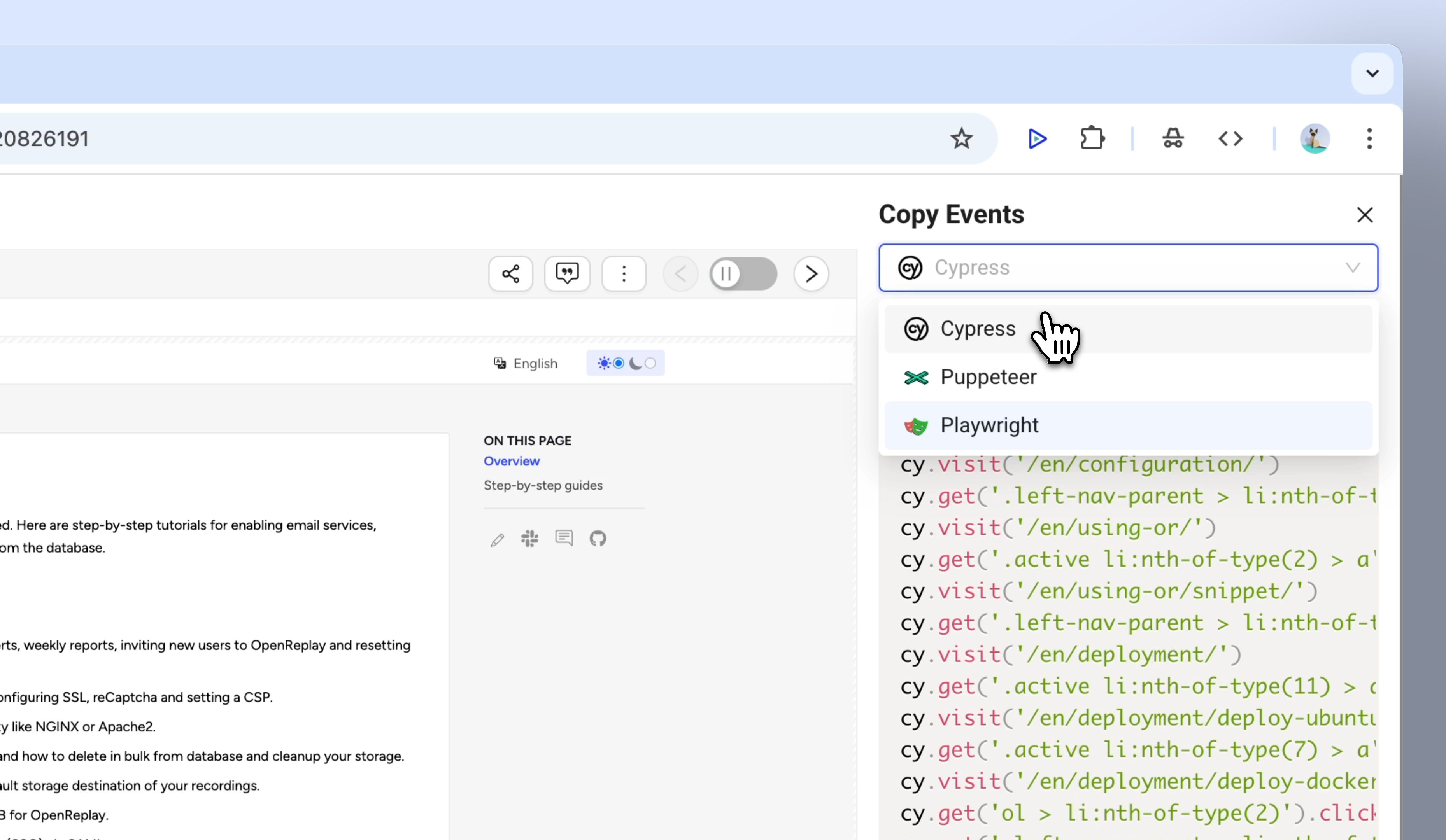
Task: Open the puzzle-piece Extensions menu
Action: (x=1092, y=138)
